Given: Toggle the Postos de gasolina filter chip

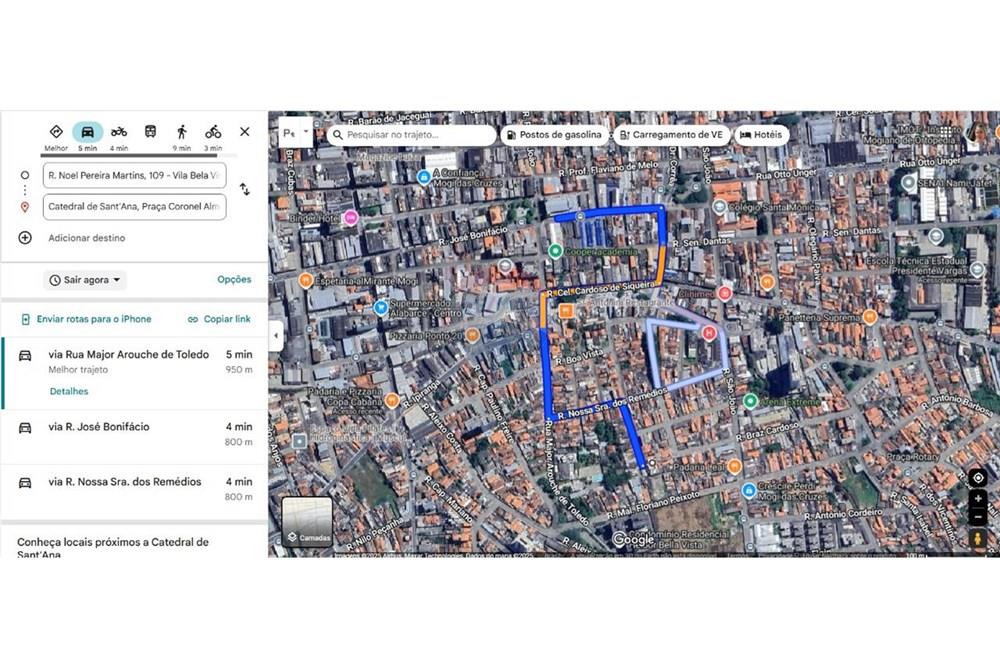Looking at the screenshot, I should [x=554, y=135].
